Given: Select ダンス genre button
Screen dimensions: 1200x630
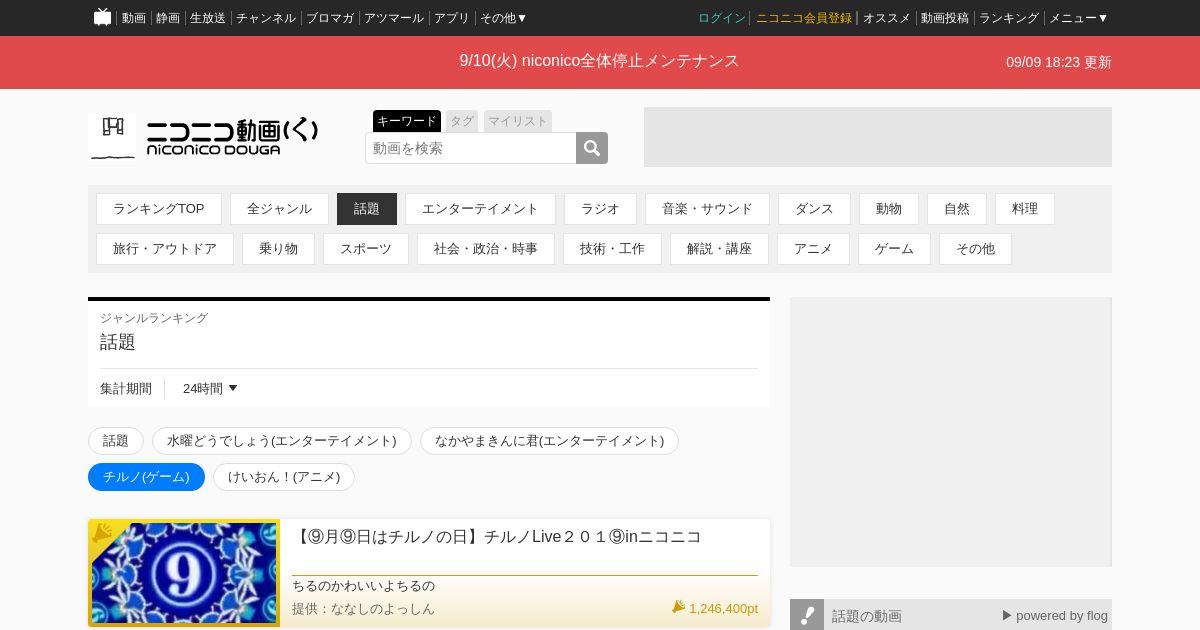Looking at the screenshot, I should coord(814,209).
